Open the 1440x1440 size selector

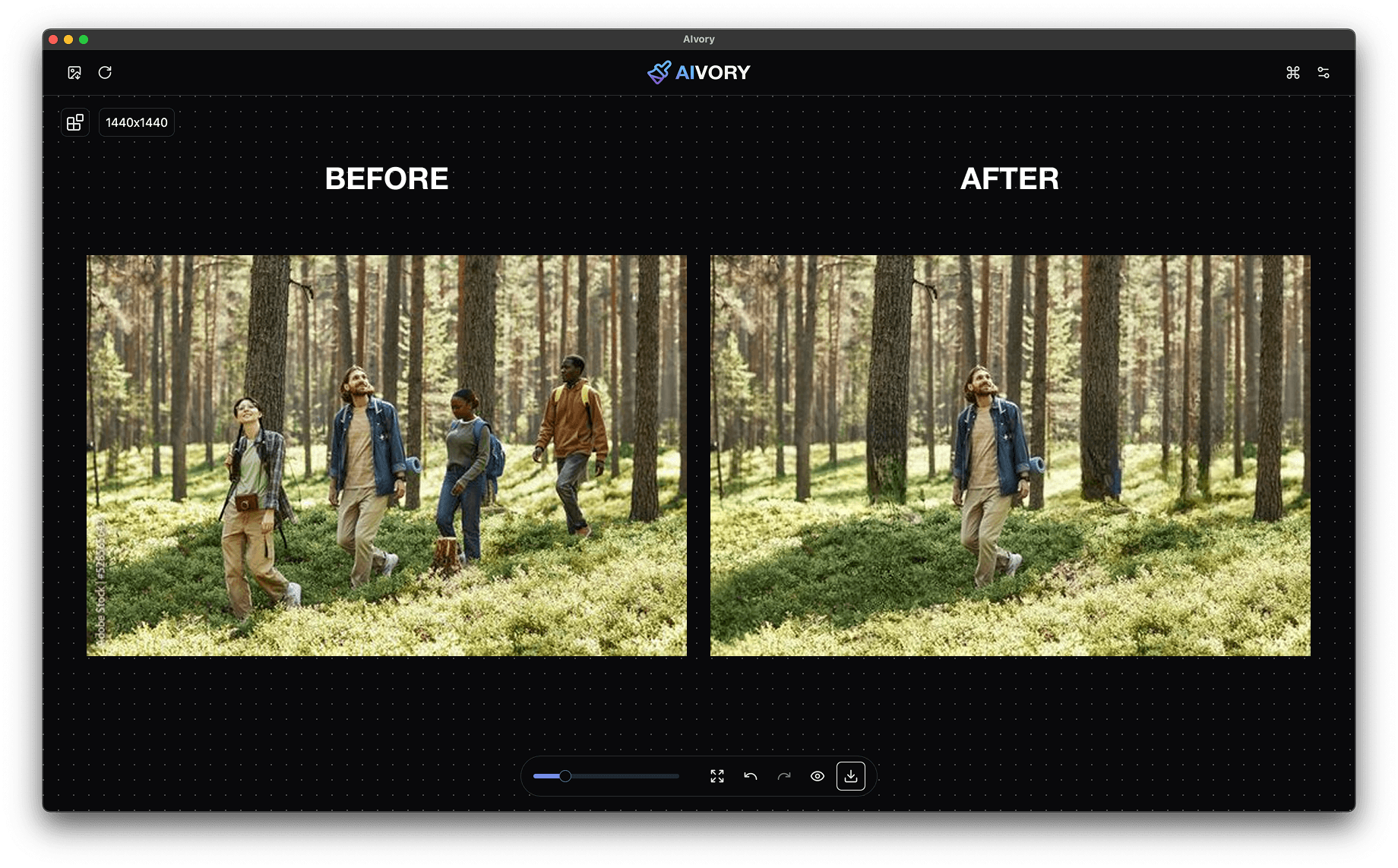tap(136, 122)
